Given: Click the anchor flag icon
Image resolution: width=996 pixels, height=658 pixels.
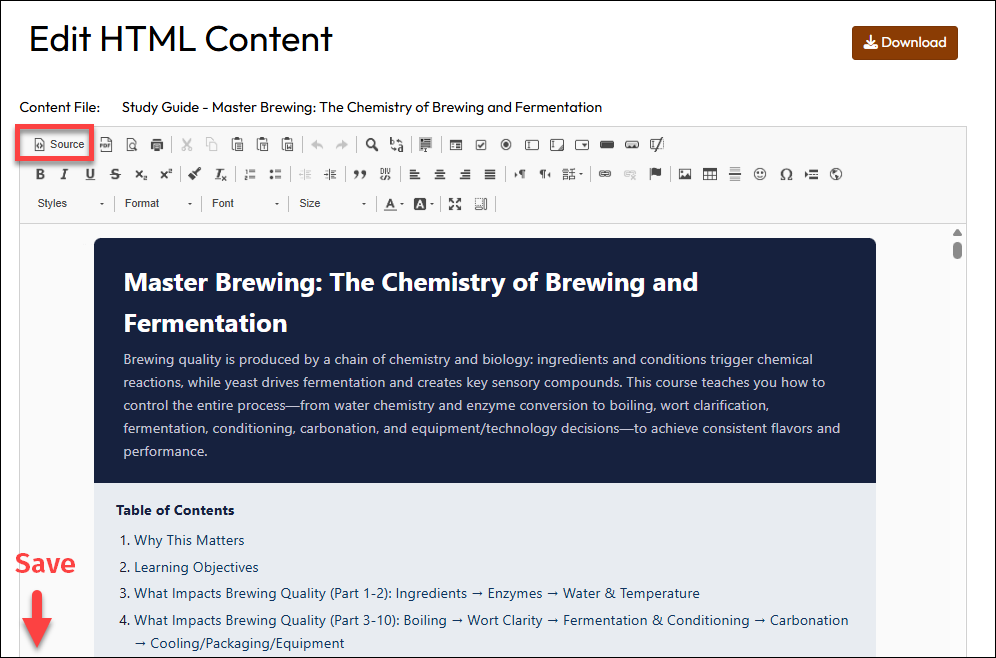Looking at the screenshot, I should pos(656,174).
